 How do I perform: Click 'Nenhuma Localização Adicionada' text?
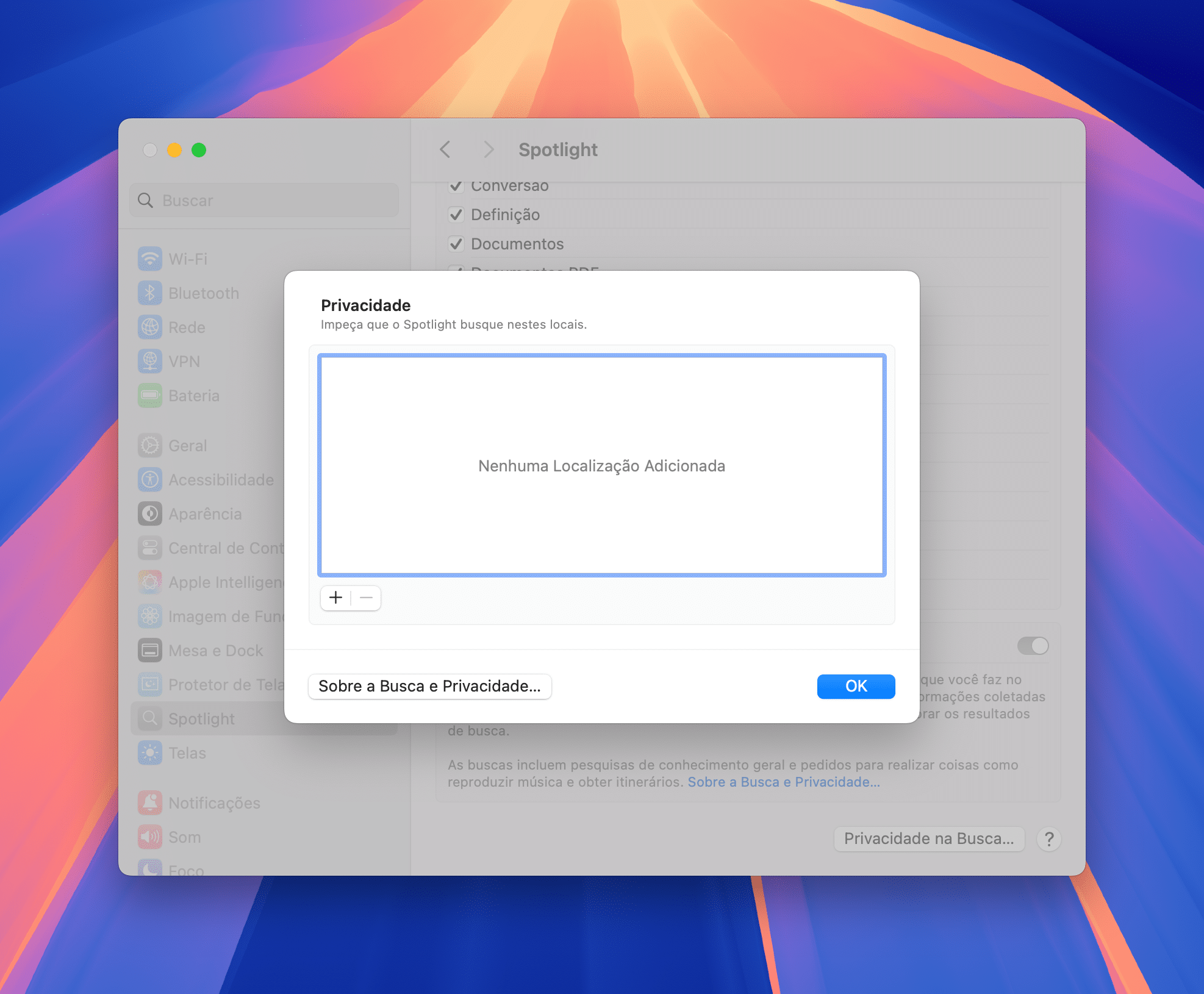click(601, 466)
